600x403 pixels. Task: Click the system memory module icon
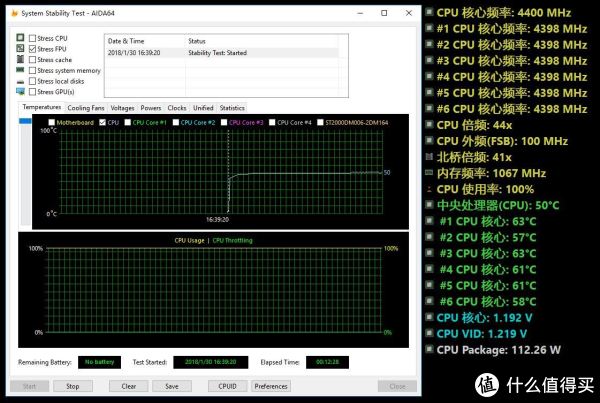coord(20,70)
